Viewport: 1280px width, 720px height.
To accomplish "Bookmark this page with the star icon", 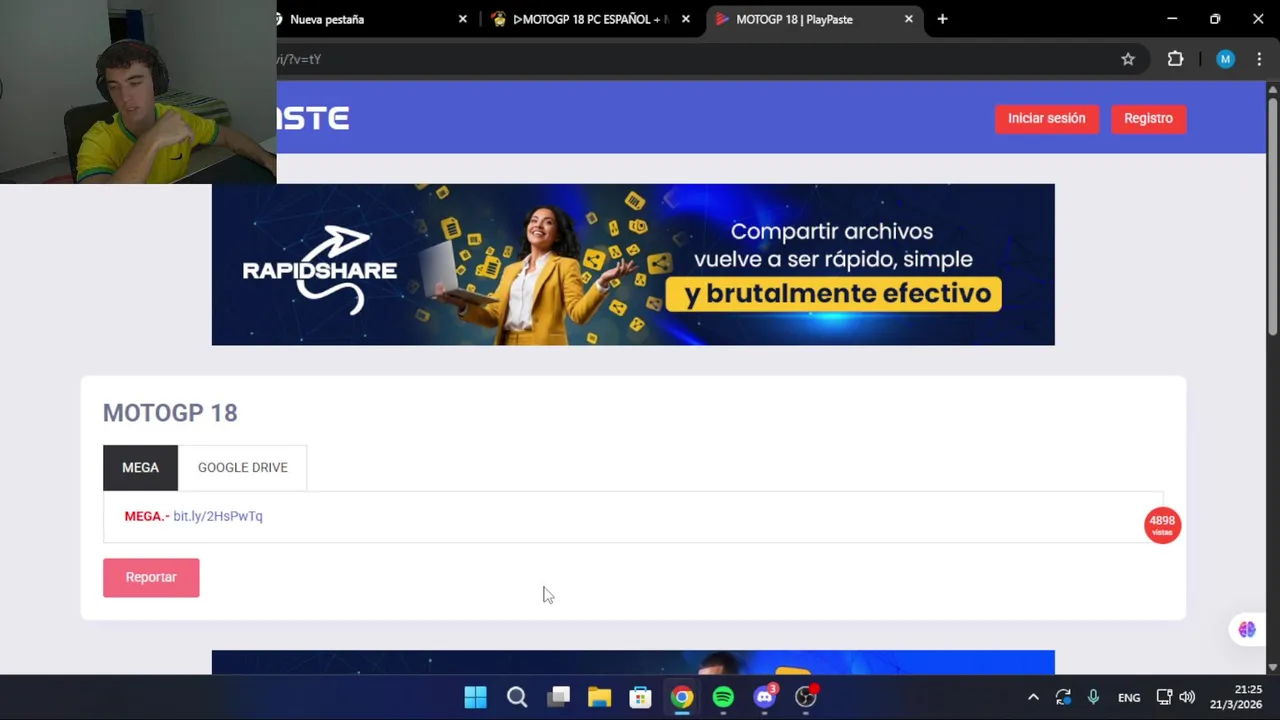I will click(x=1128, y=59).
